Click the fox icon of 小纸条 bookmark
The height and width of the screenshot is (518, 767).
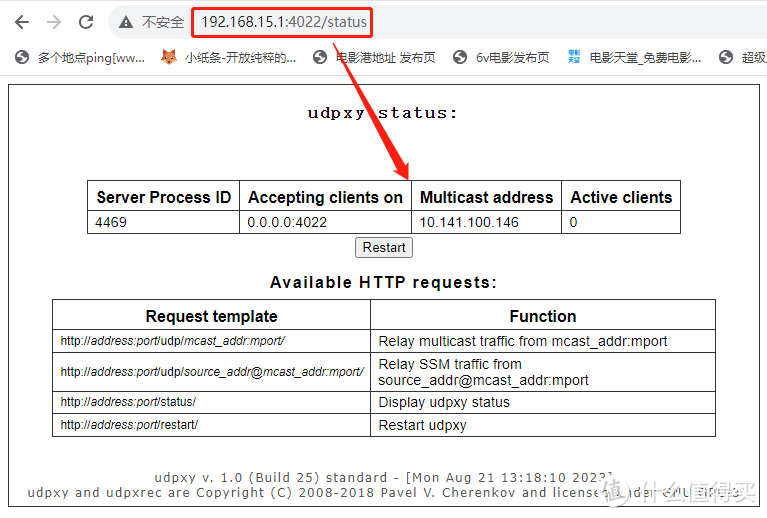click(x=169, y=57)
